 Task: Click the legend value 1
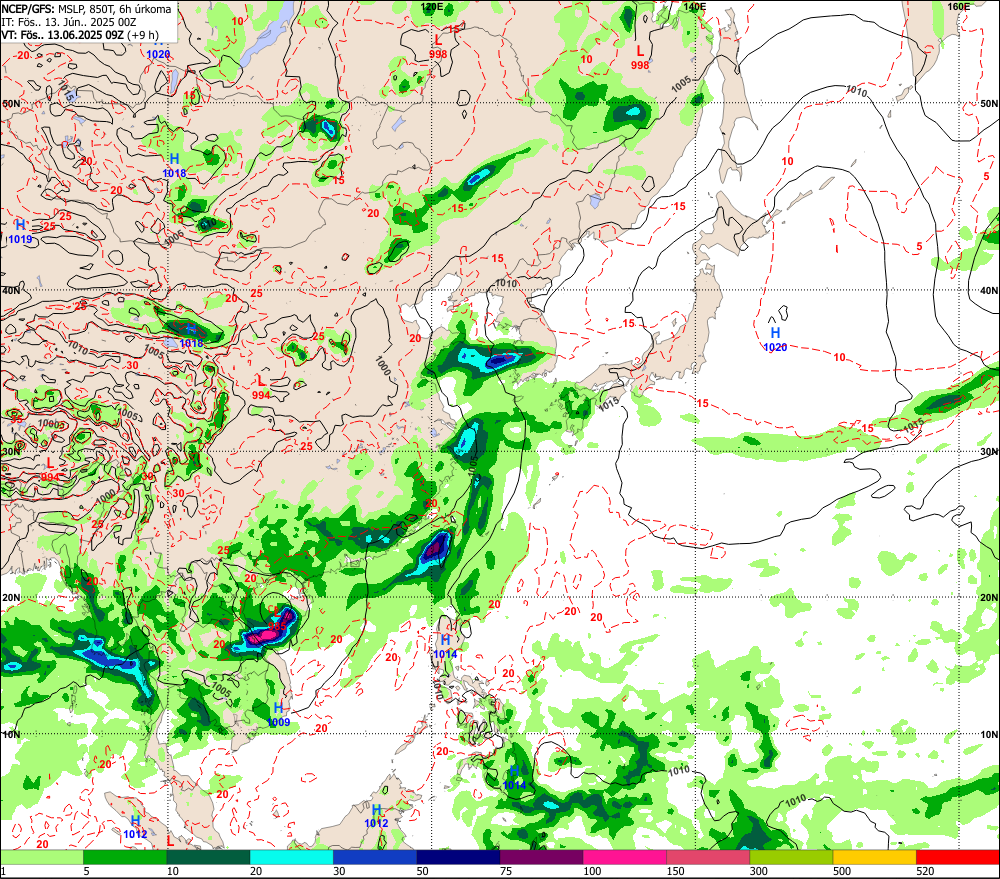[3, 871]
